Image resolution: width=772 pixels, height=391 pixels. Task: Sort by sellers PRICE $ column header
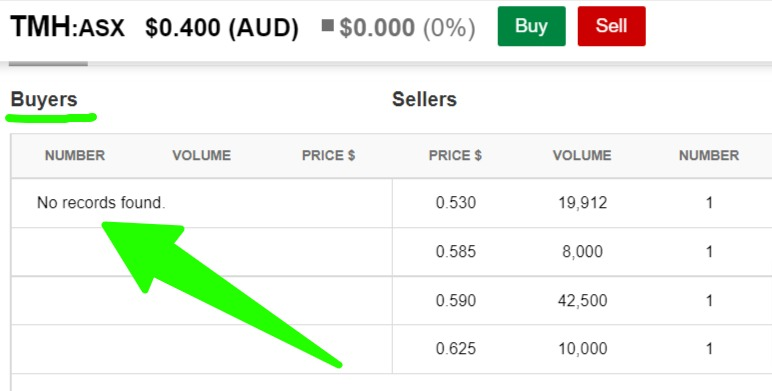click(x=455, y=156)
